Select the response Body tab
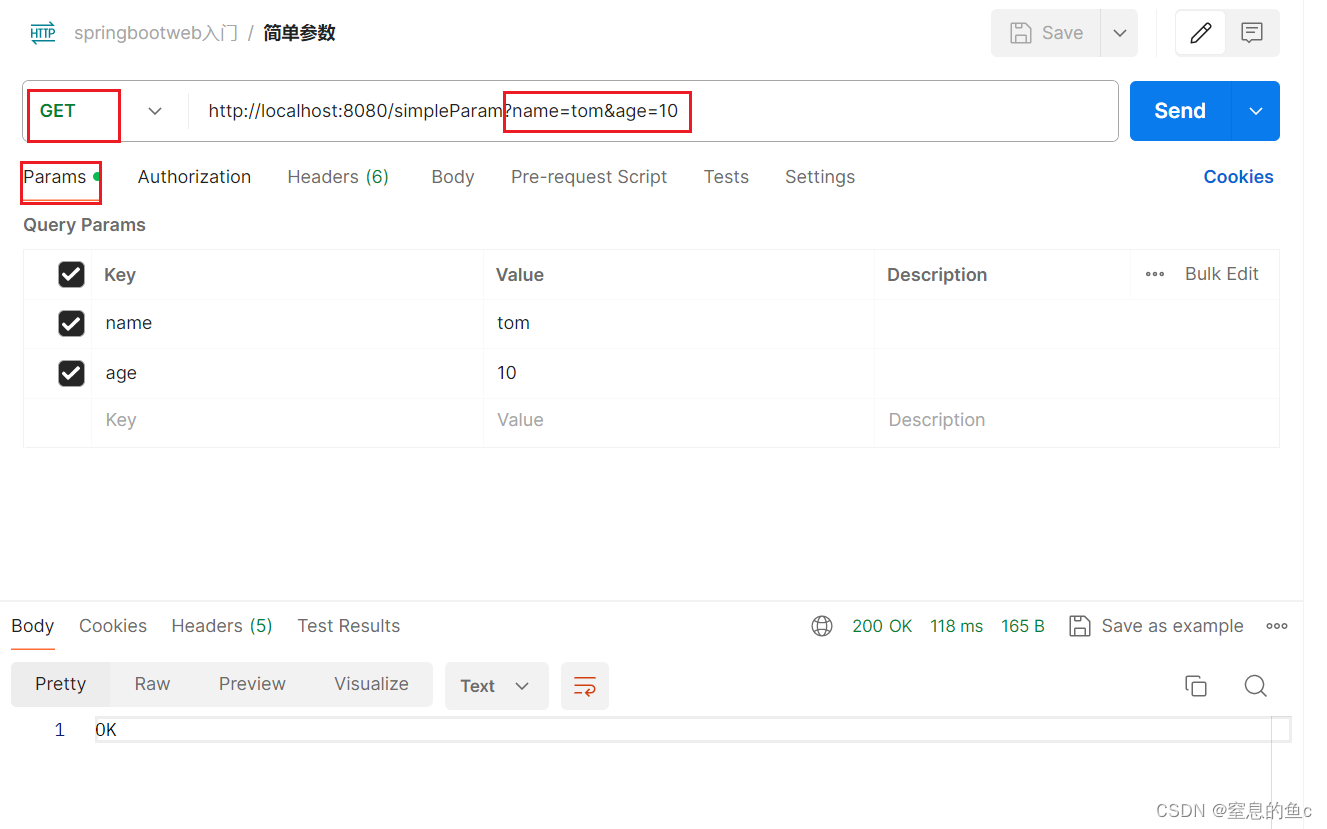The height and width of the screenshot is (829, 1327). point(33,626)
